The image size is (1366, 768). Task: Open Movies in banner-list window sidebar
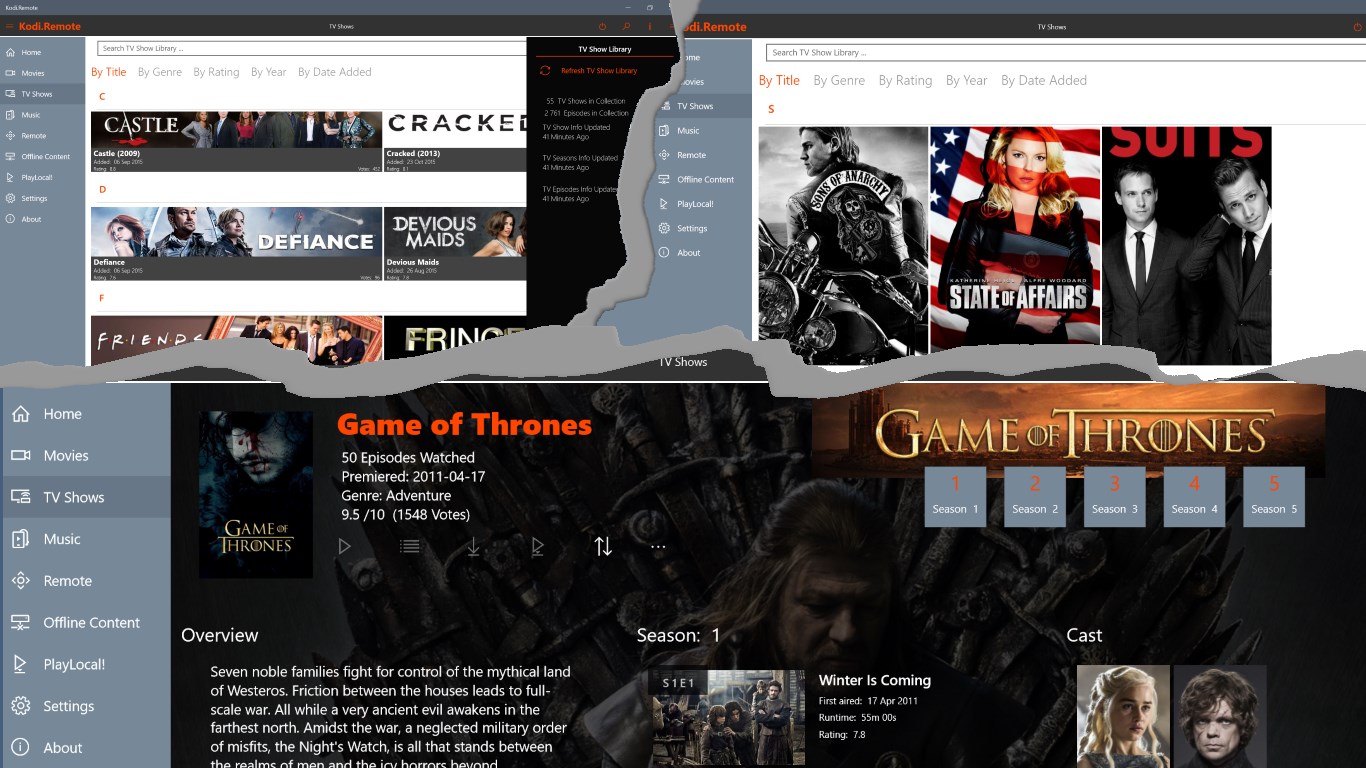coord(43,73)
